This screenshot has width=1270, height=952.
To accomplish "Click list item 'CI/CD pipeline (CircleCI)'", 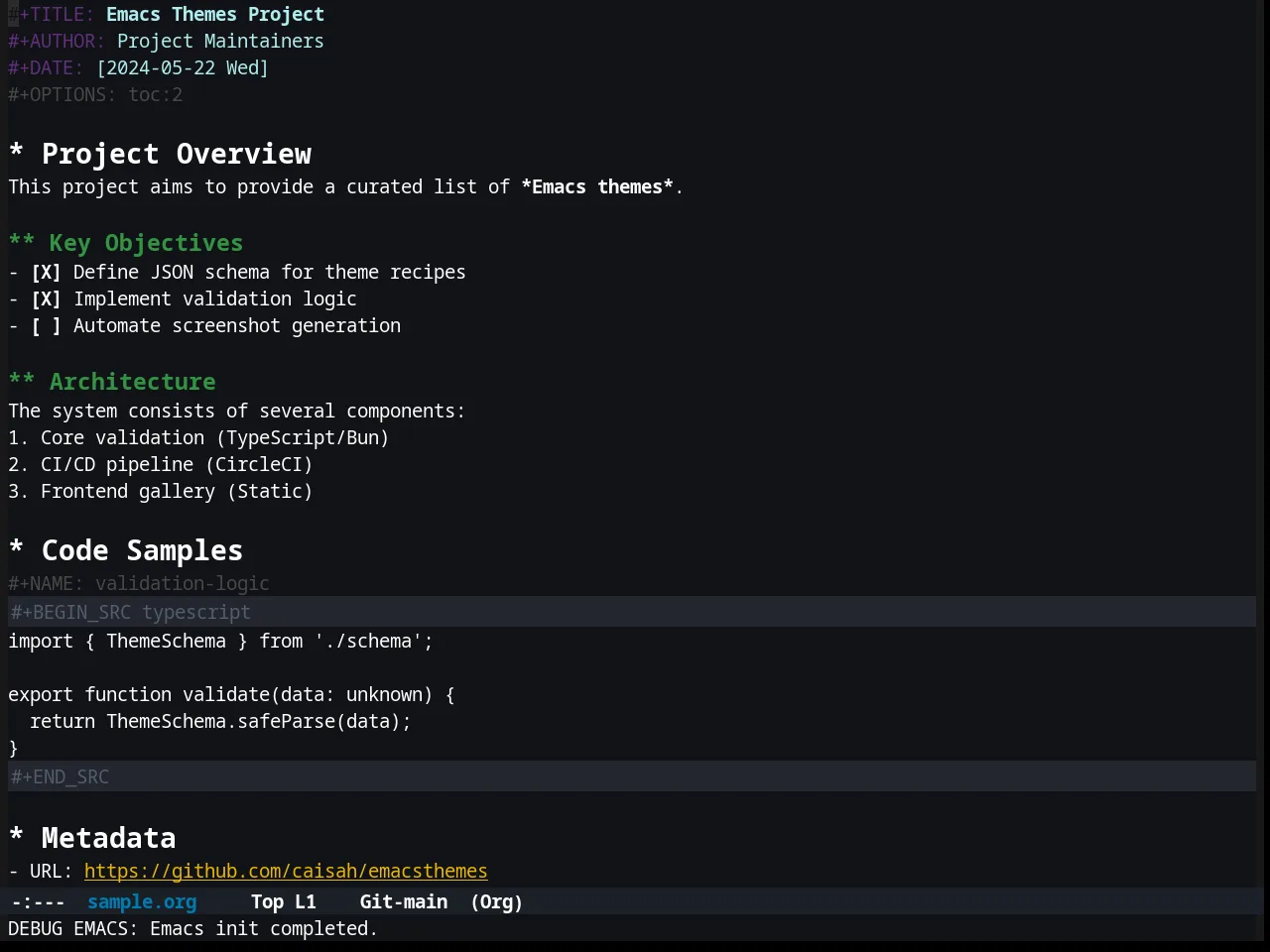I will pos(177,464).
